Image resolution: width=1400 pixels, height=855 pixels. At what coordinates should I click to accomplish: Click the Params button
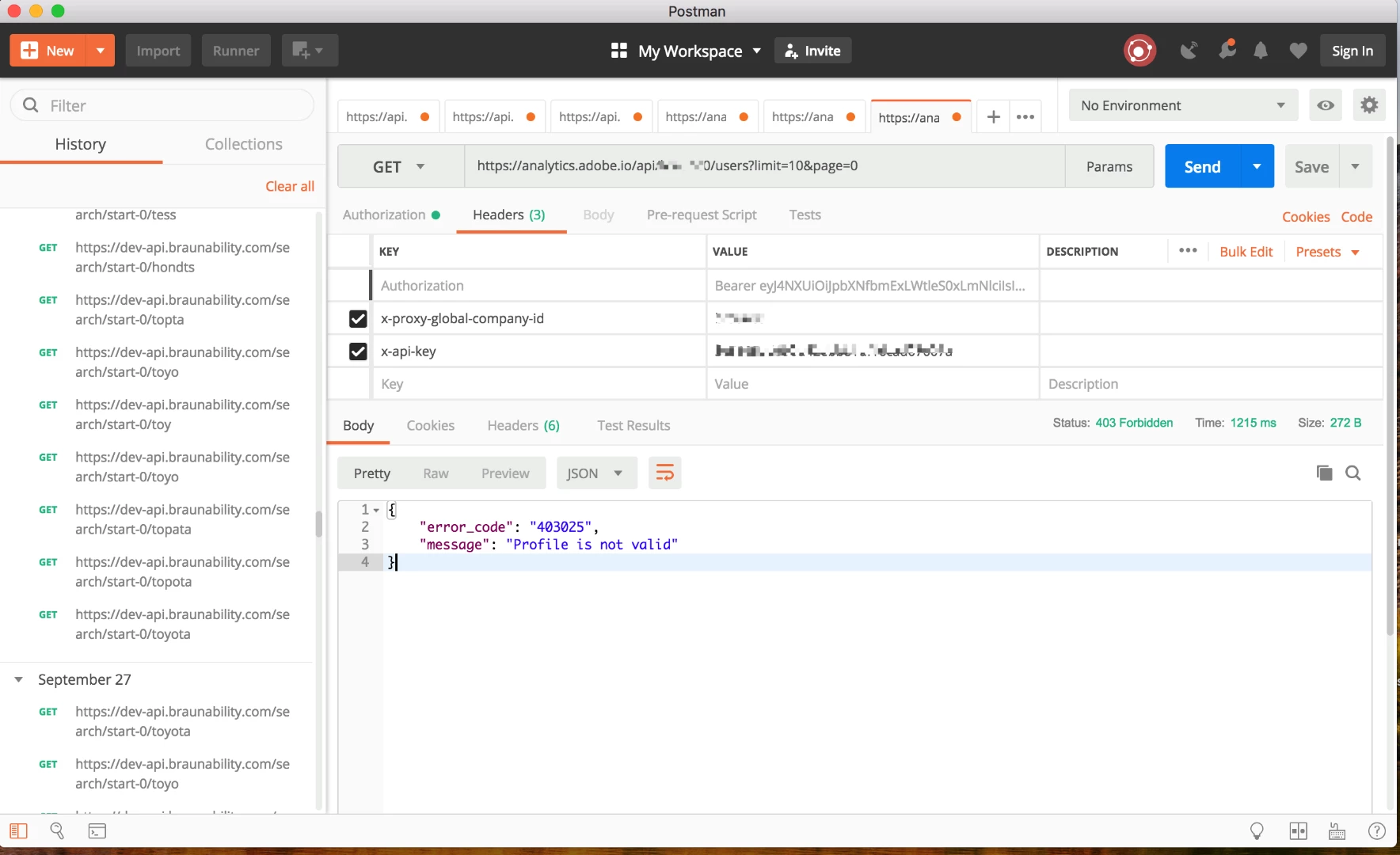[x=1109, y=166]
